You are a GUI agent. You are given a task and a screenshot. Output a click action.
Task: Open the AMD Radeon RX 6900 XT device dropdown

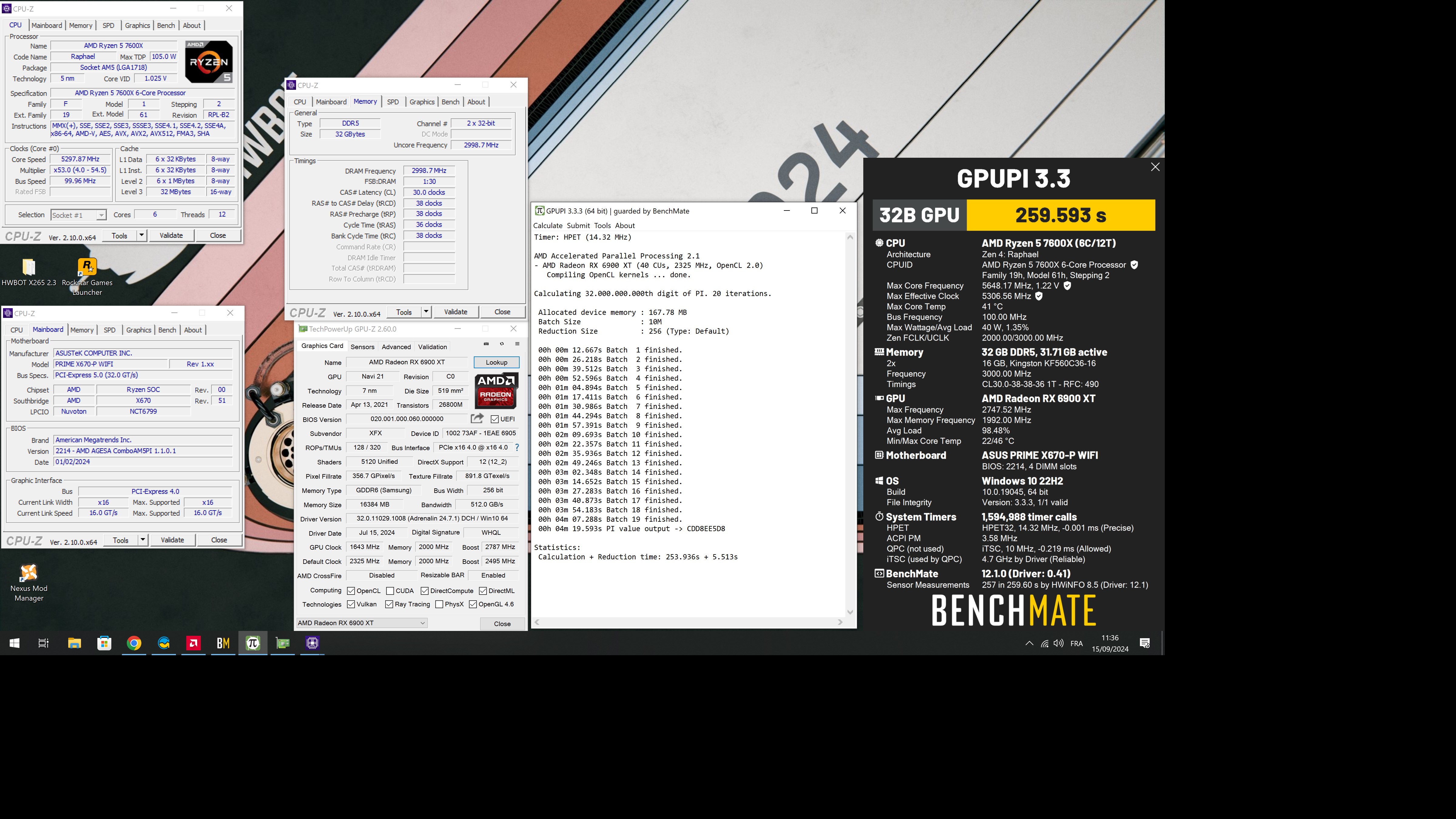(x=362, y=623)
